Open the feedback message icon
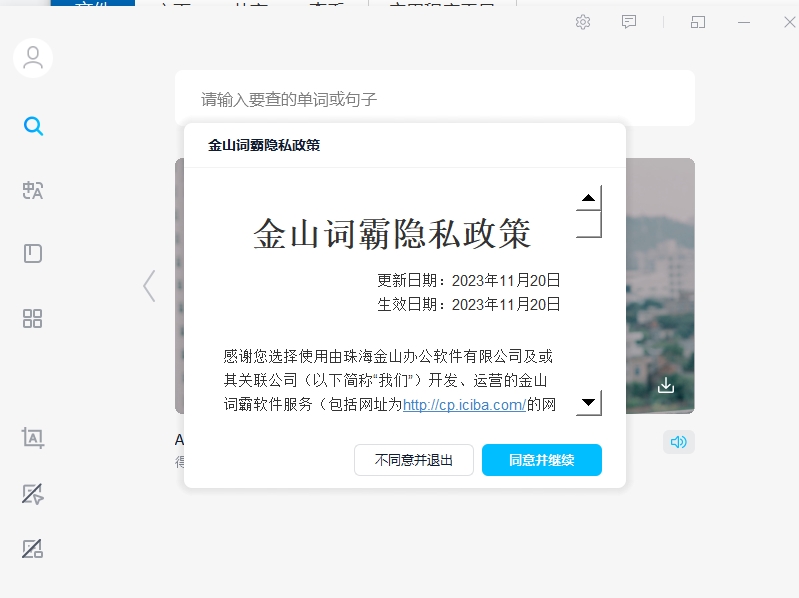This screenshot has width=799, height=598. [629, 22]
